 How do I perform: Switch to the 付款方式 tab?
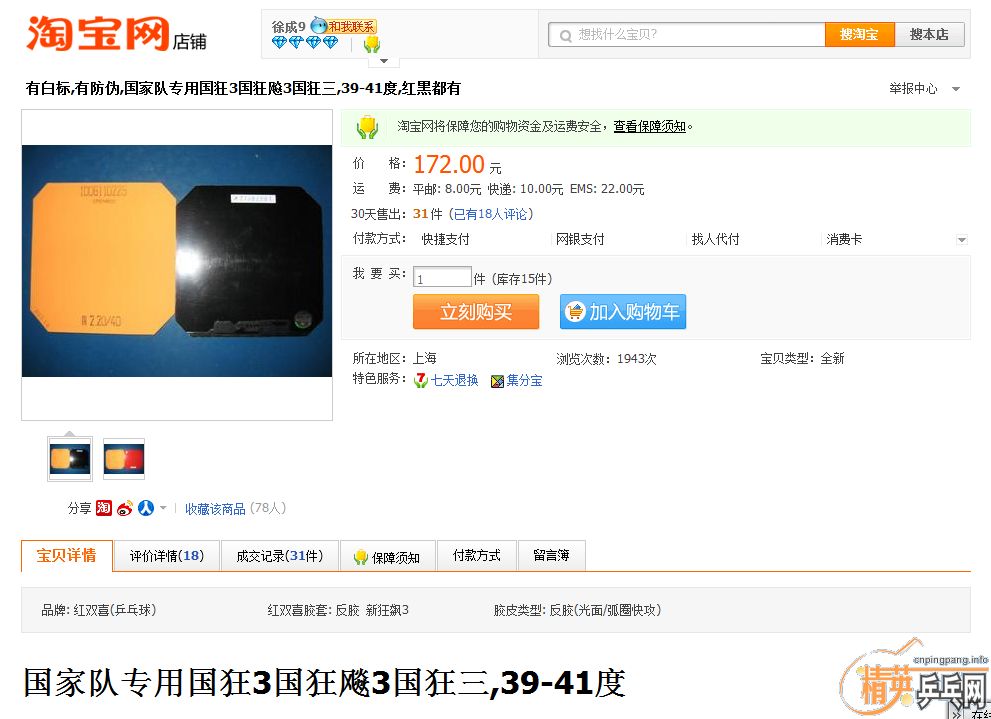coord(477,556)
